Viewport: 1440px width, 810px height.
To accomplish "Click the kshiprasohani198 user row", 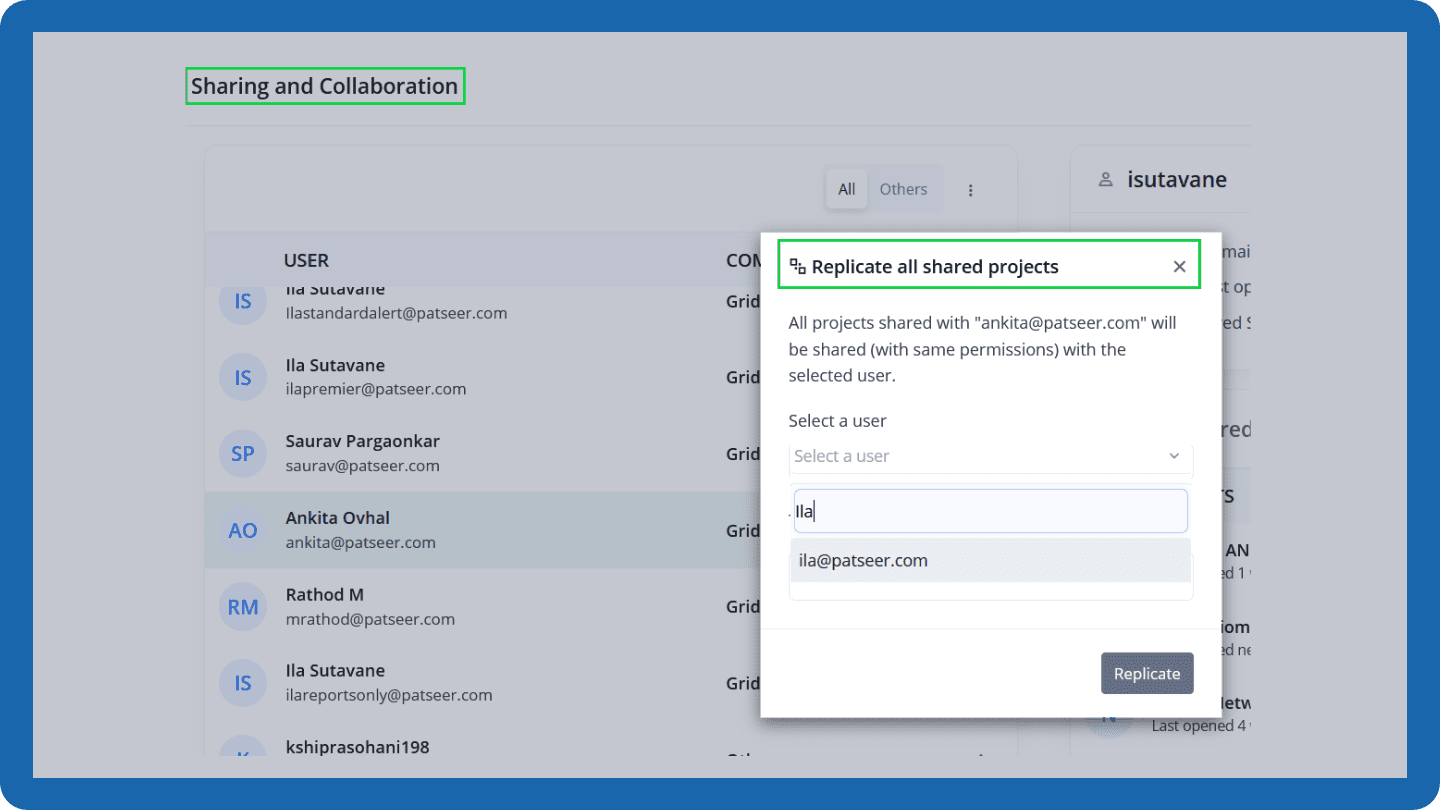I will (x=482, y=746).
